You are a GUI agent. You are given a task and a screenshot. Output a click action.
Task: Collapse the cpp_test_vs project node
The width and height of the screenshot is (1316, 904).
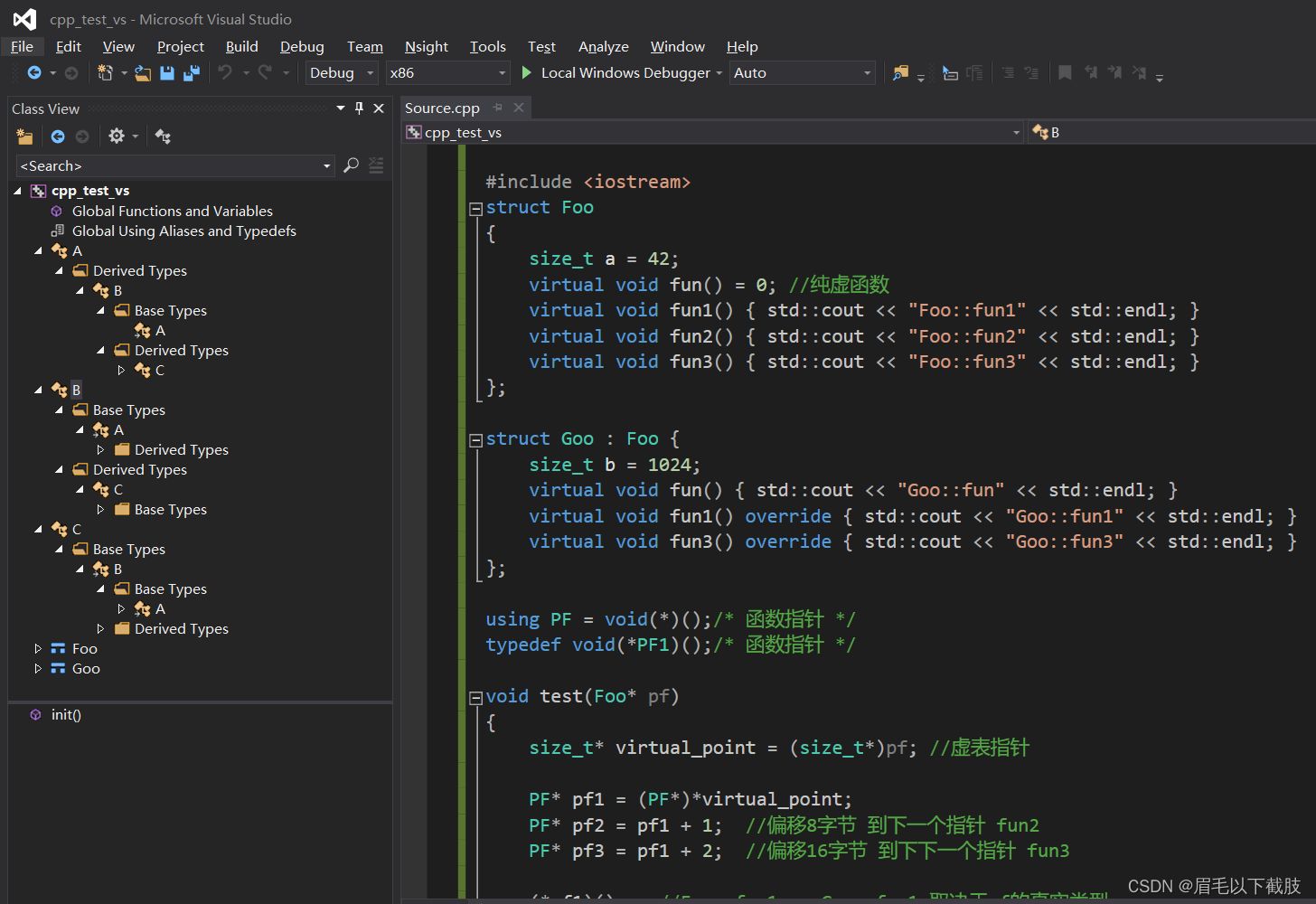pyautogui.click(x=17, y=191)
